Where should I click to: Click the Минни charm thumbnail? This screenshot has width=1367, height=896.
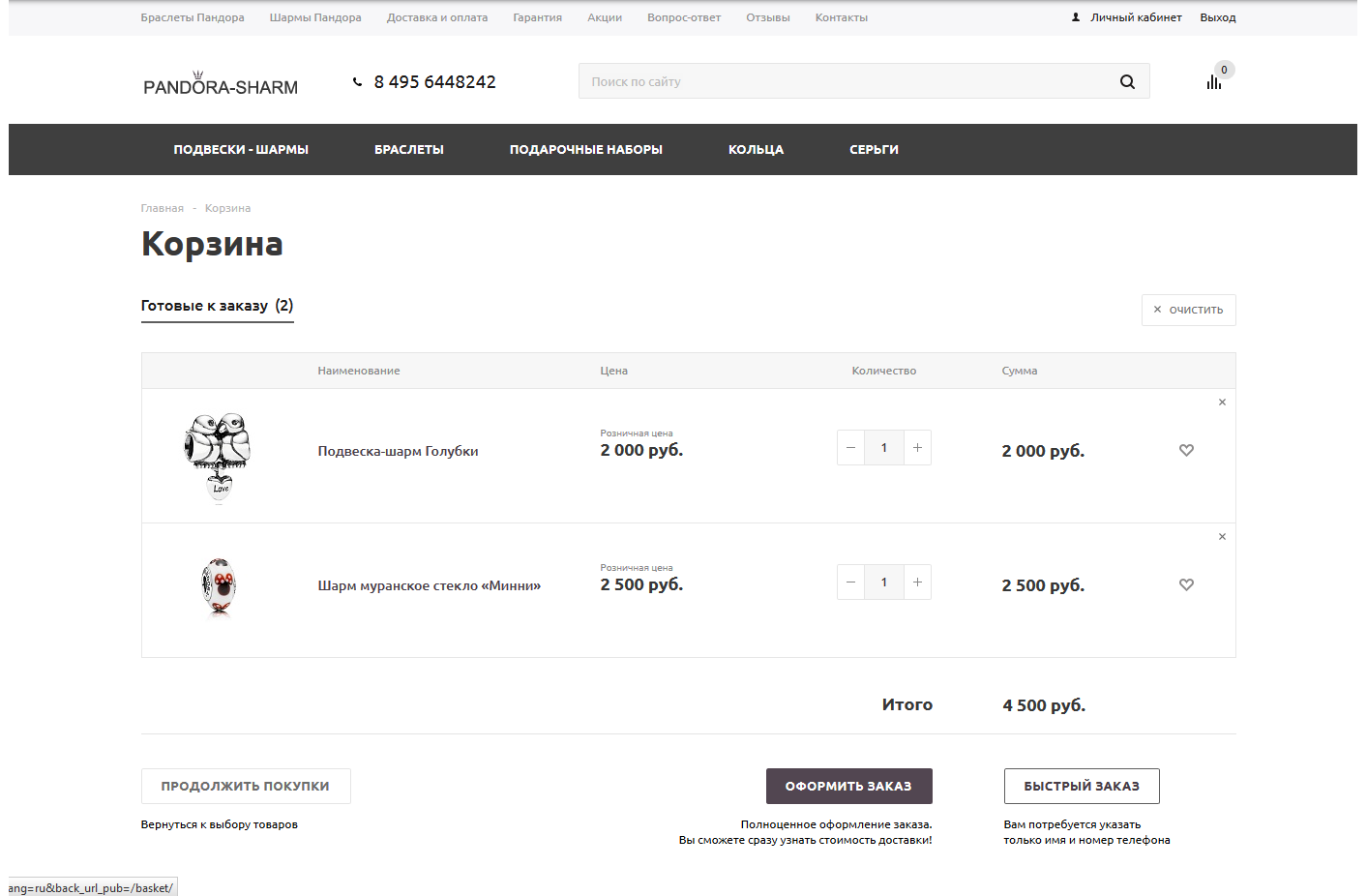pos(220,586)
